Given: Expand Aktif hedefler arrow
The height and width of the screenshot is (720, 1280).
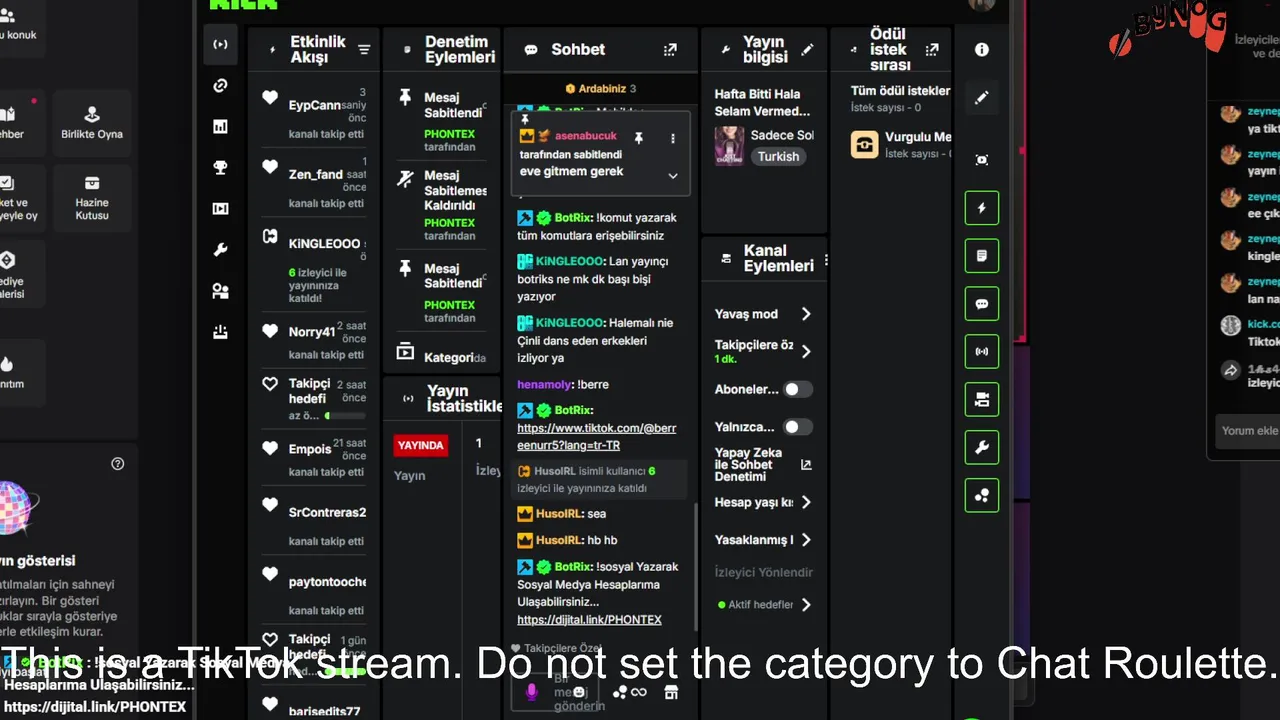Looking at the screenshot, I should pos(806,604).
